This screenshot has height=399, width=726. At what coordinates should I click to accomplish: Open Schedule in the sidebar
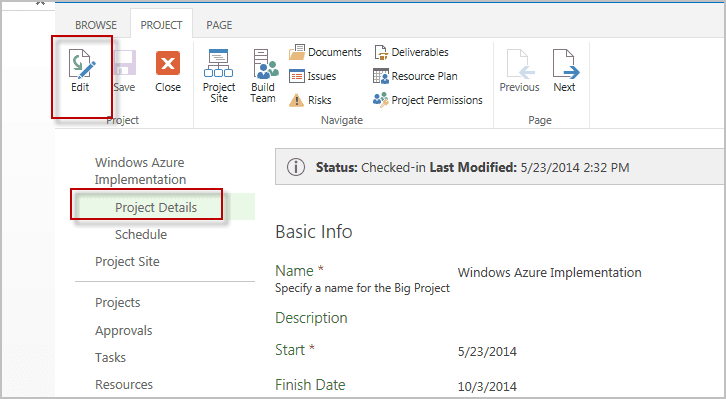[141, 234]
